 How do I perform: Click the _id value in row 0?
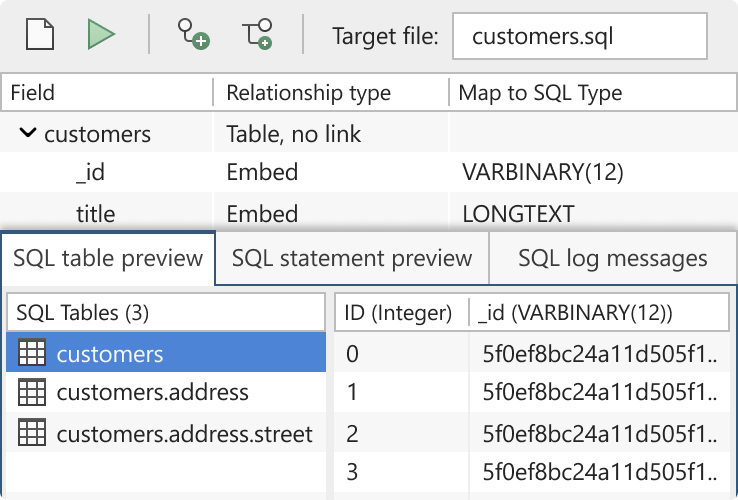(600, 353)
